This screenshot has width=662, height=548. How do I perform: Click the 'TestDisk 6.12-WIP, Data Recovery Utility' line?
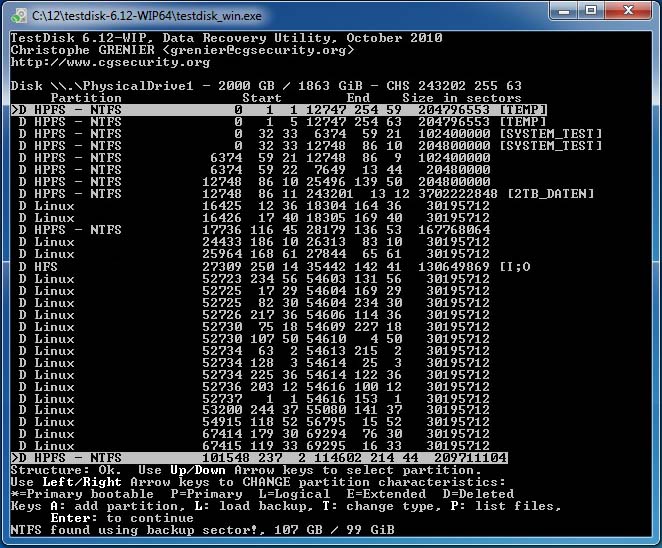tap(226, 38)
